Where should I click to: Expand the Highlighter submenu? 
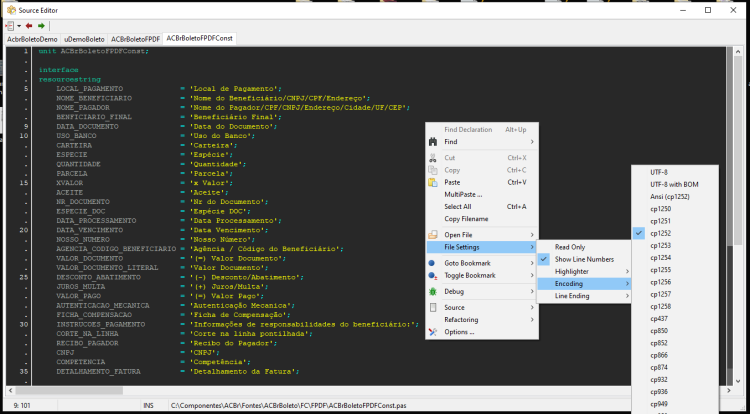(x=584, y=272)
